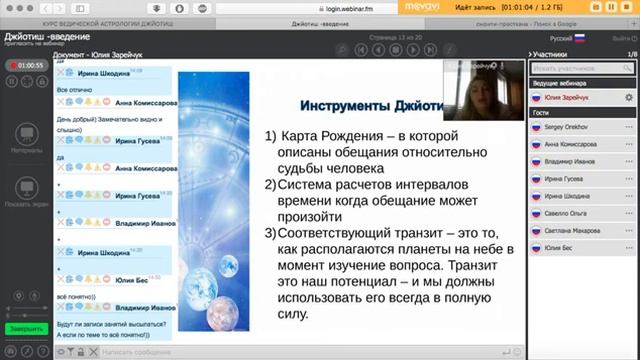Screen dimensions: 640x360
Task: Switch to Поиск в Google browser tab
Action: click(526, 24)
